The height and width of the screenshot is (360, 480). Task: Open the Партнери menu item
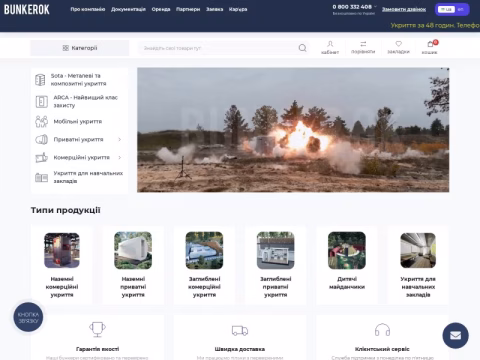[188, 9]
